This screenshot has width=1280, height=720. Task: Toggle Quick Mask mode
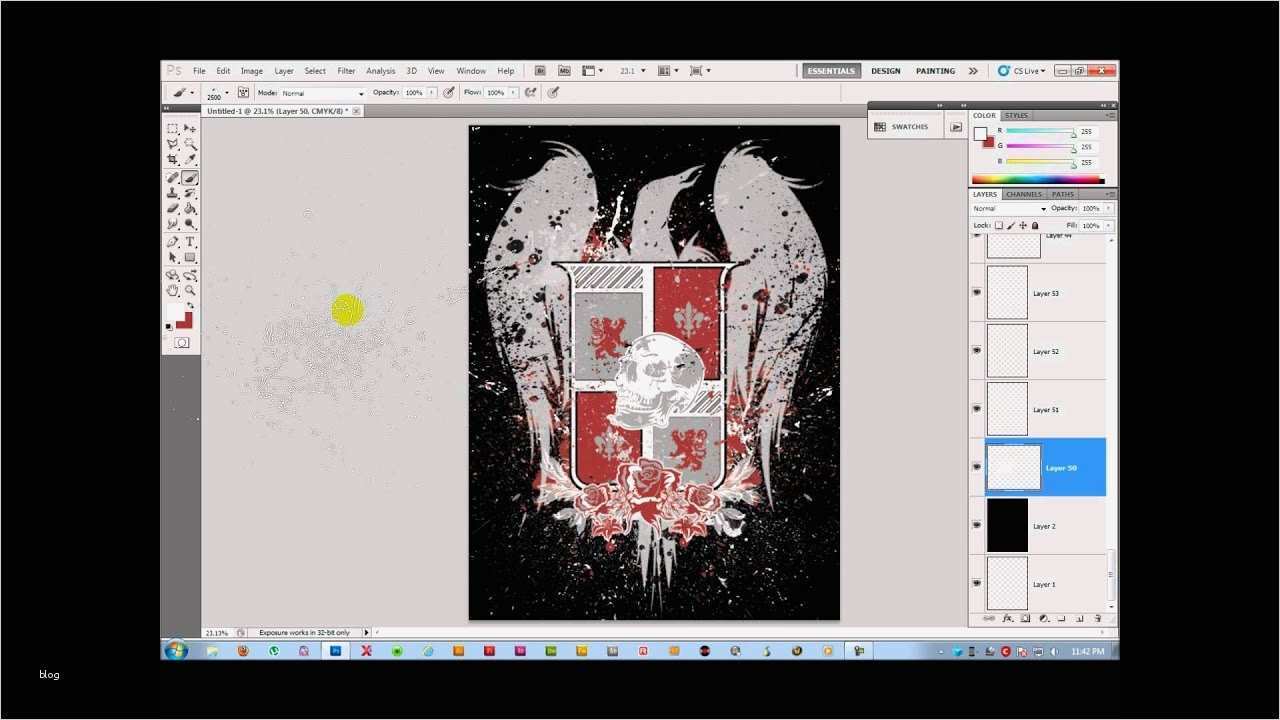(x=181, y=343)
